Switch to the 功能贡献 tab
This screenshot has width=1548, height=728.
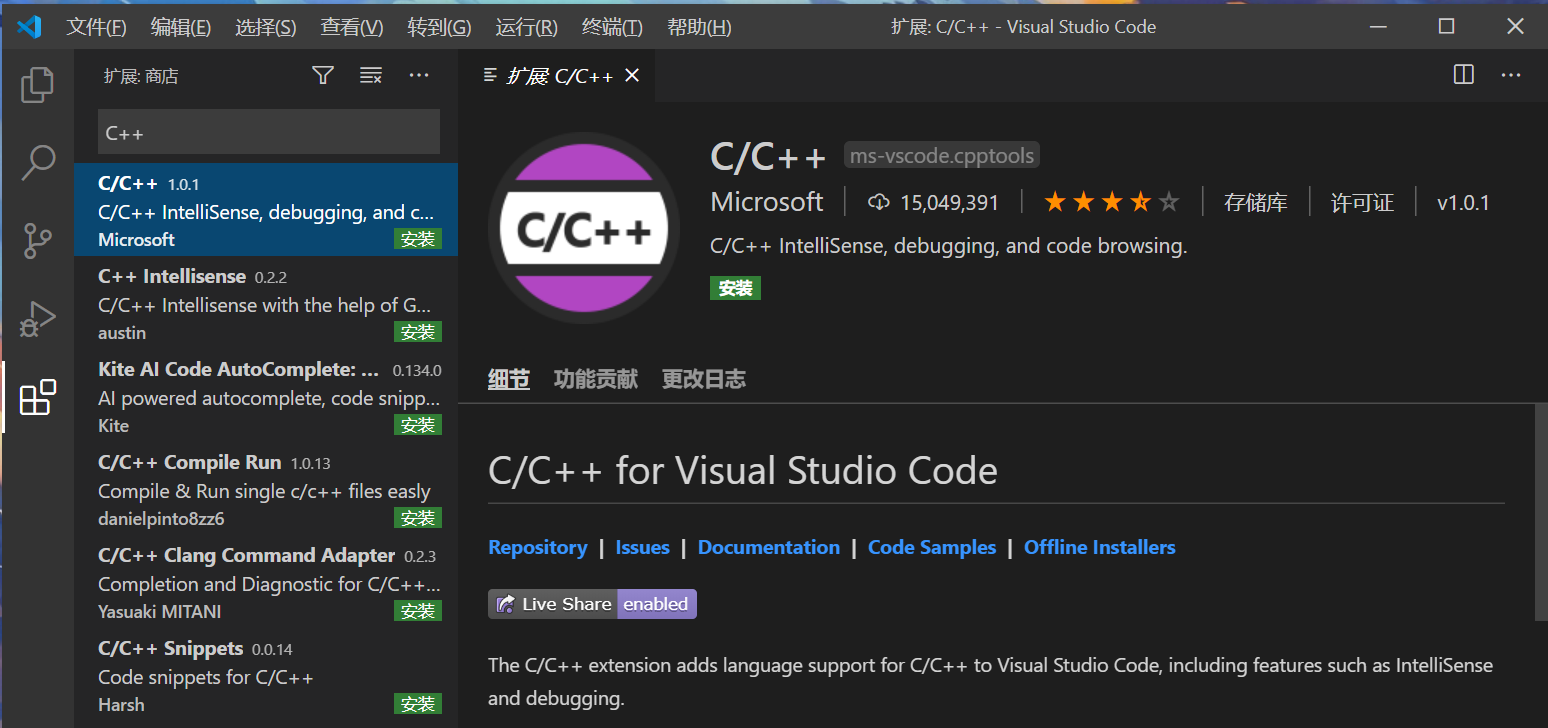pos(595,380)
